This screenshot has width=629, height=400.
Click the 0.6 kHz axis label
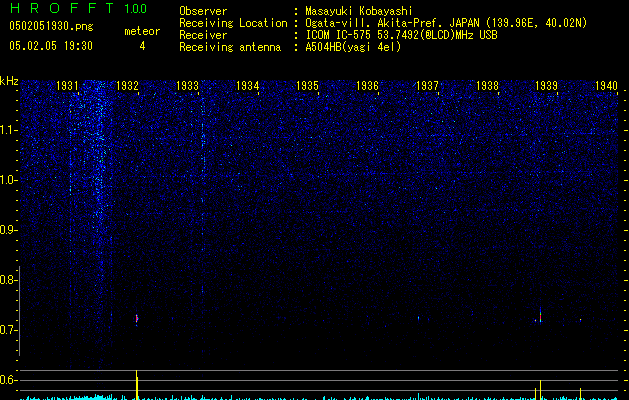(x=8, y=380)
